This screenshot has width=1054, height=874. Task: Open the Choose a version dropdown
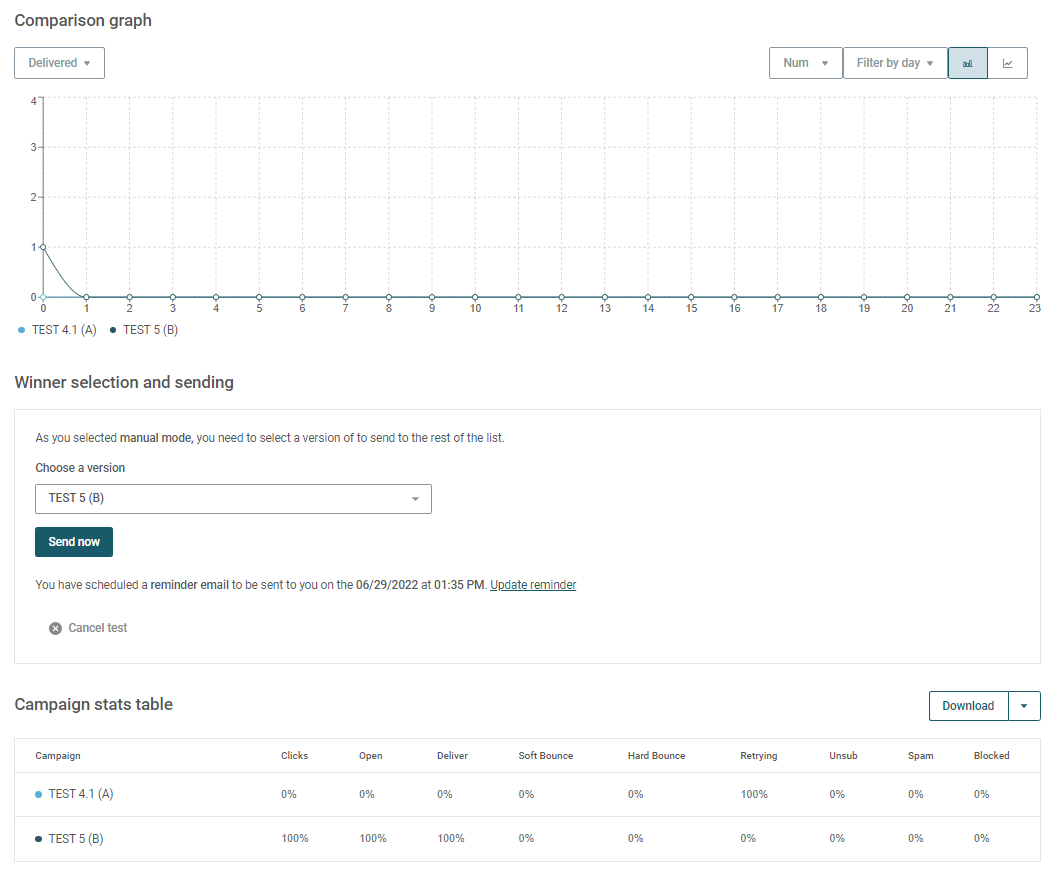tap(233, 499)
